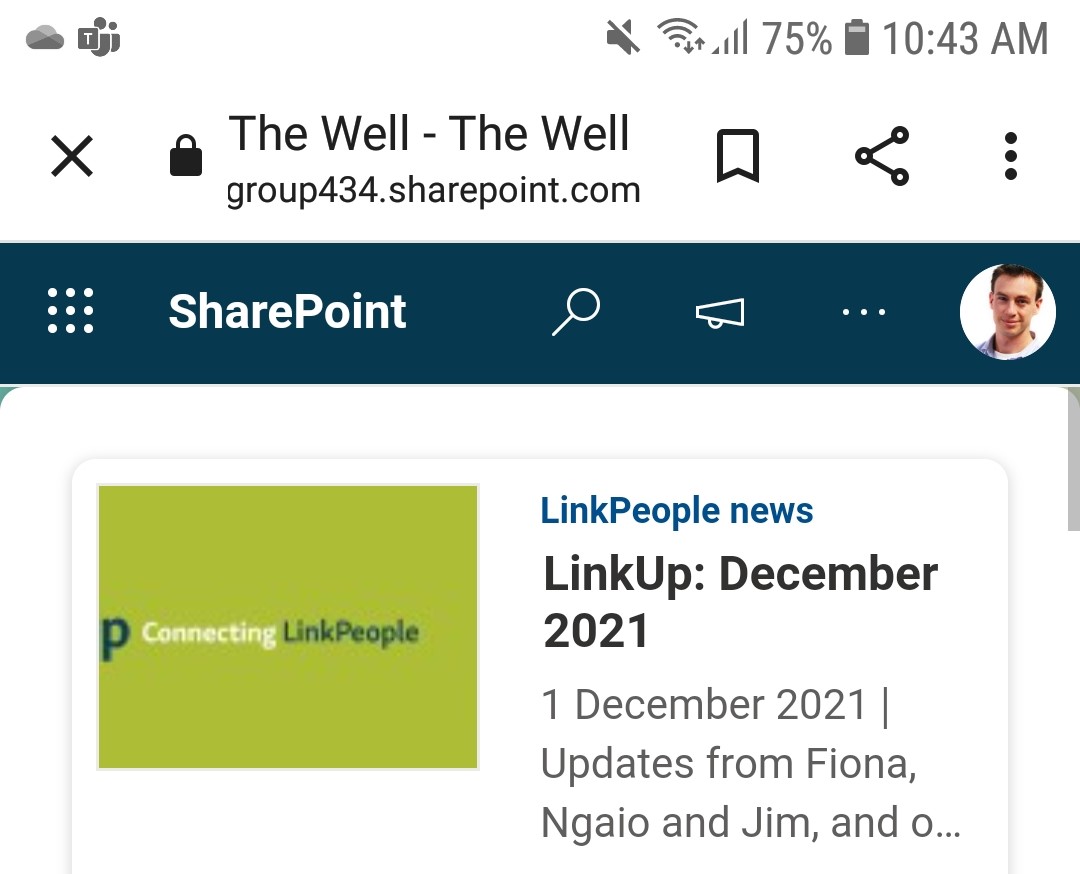Click the group434.sharepoint.com address text
This screenshot has height=874, width=1080.
[434, 190]
